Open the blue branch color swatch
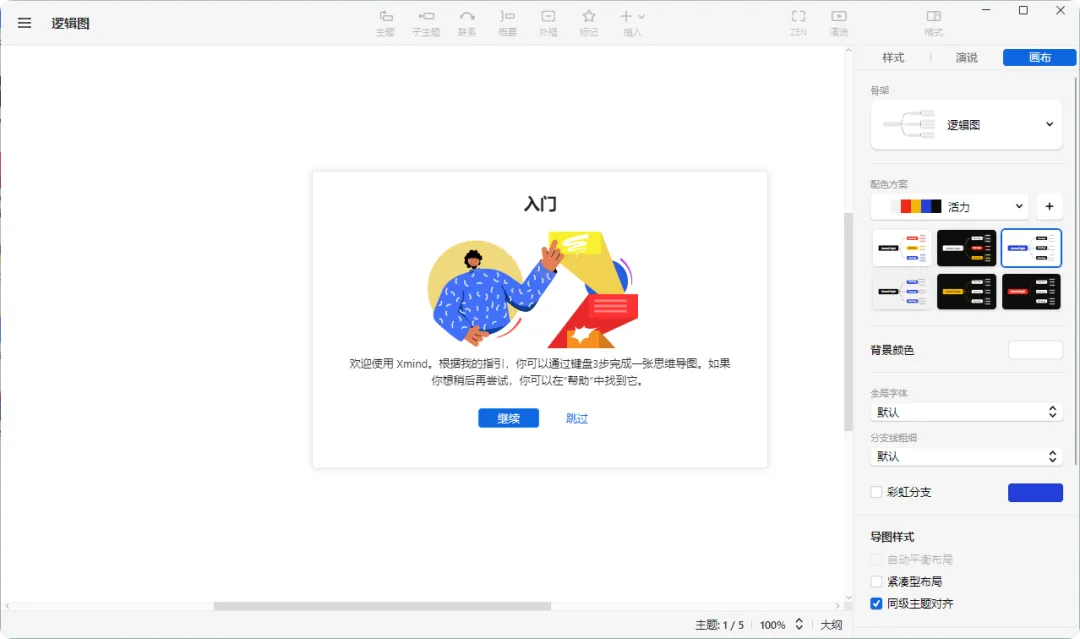 (x=1035, y=492)
